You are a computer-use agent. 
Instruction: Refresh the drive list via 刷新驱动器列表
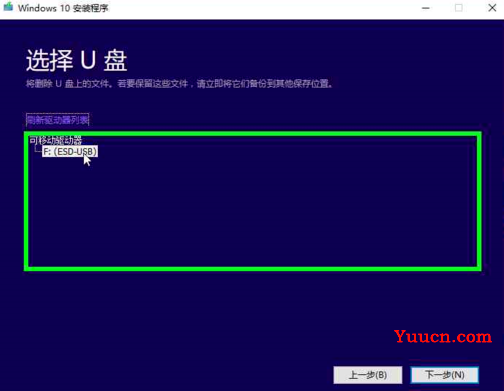click(57, 120)
